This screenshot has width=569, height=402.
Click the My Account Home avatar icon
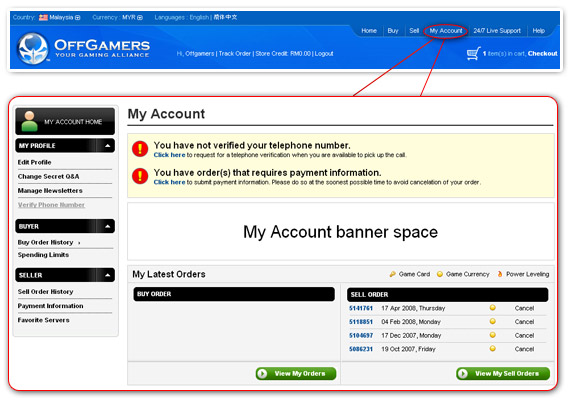click(29, 121)
